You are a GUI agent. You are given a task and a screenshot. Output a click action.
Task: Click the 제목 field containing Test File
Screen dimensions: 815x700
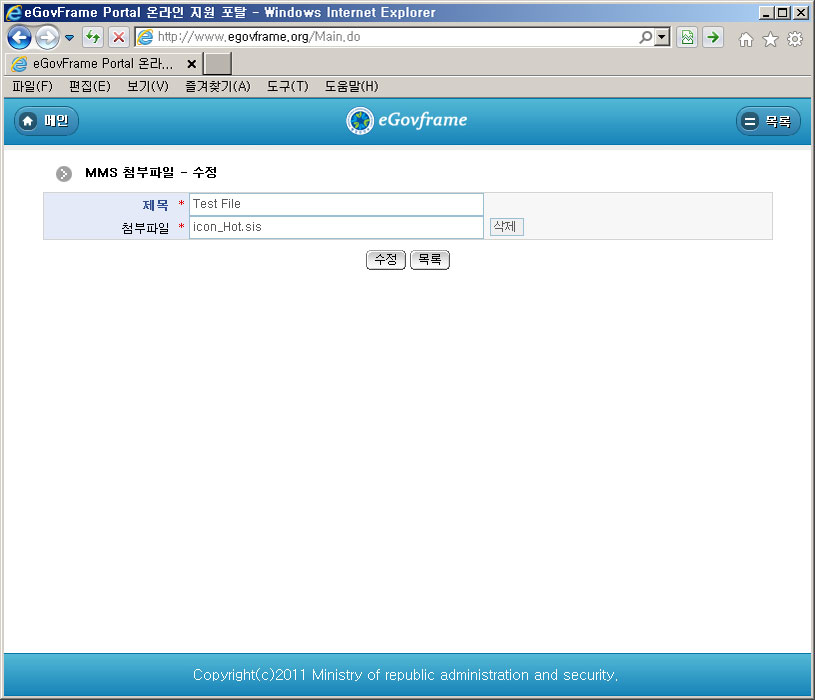click(336, 204)
